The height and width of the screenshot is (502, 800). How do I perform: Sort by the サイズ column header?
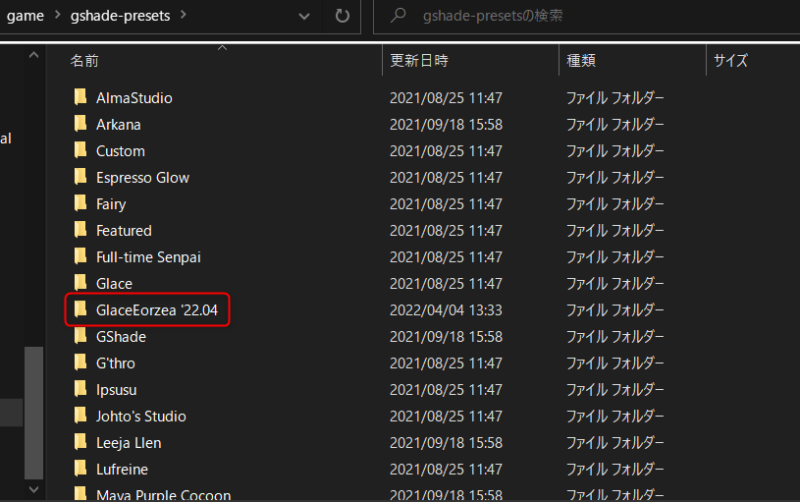coord(731,60)
